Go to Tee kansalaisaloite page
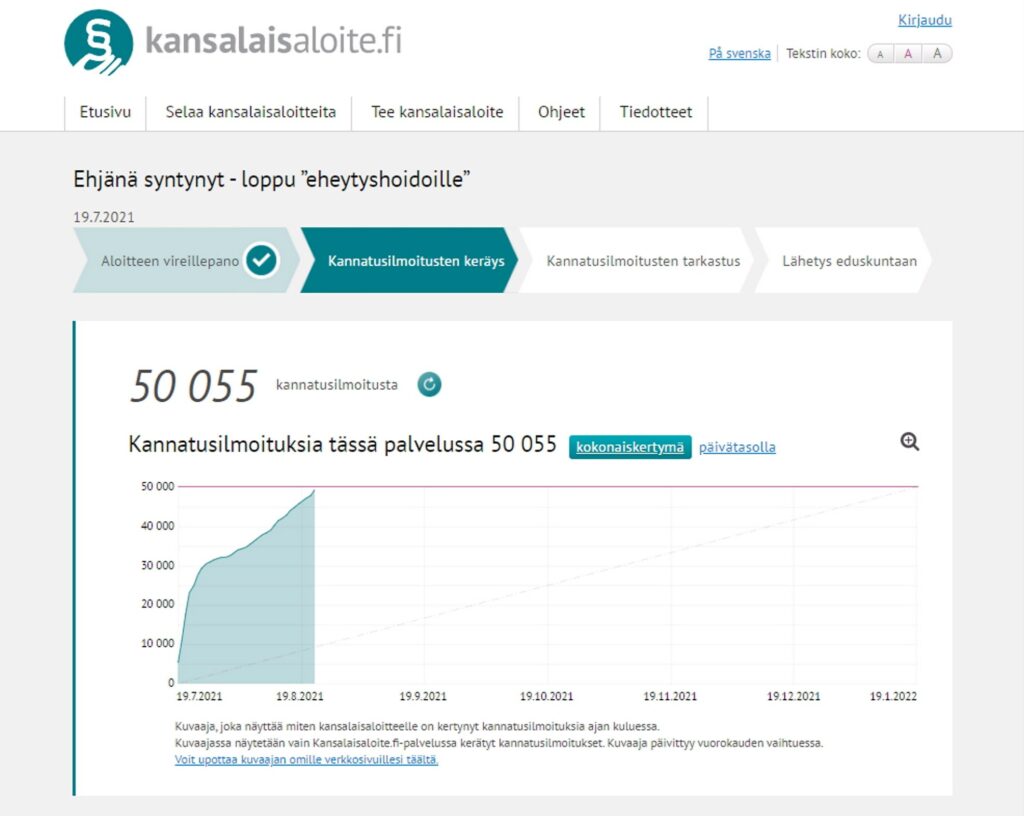Viewport: 1024px width, 816px height. 437,112
